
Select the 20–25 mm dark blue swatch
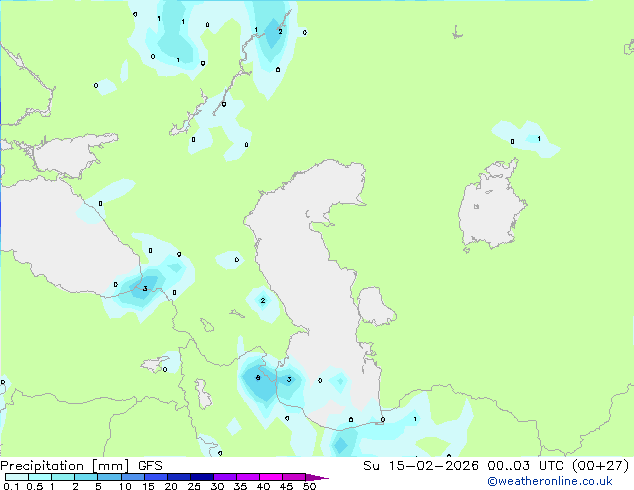point(178,477)
